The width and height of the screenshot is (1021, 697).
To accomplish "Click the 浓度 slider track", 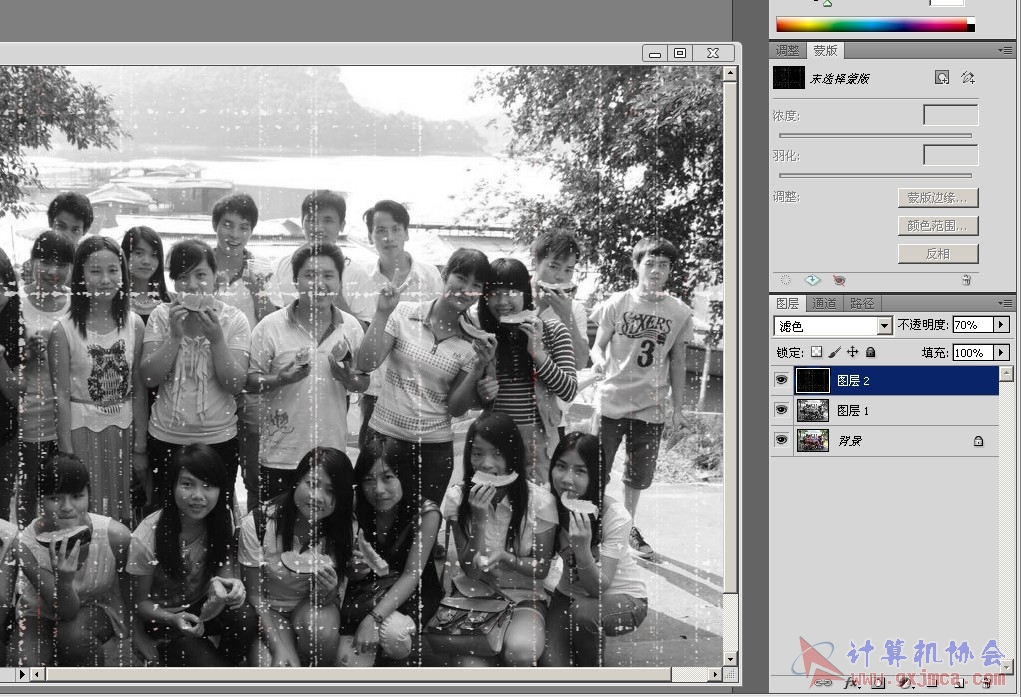I will [875, 135].
